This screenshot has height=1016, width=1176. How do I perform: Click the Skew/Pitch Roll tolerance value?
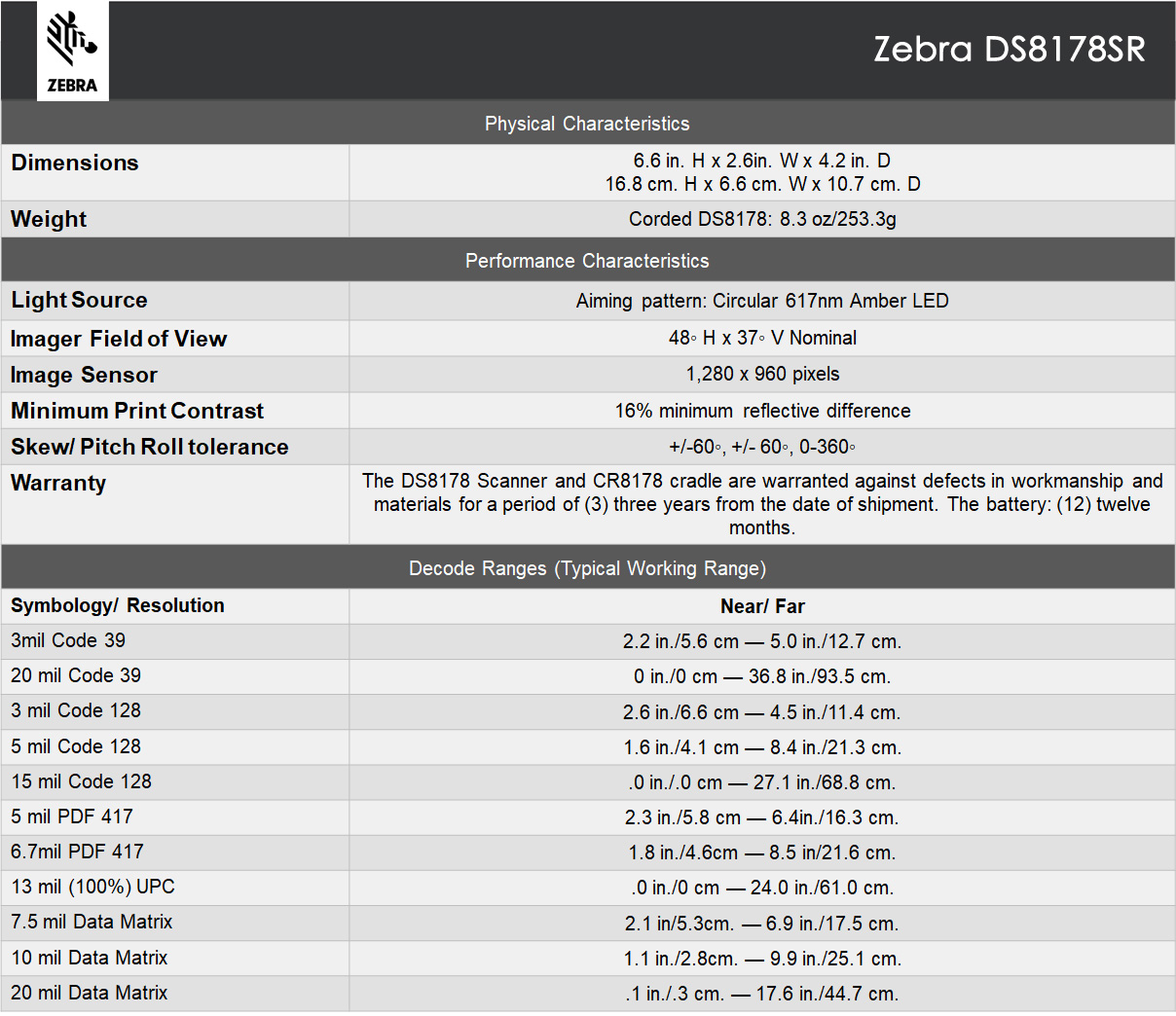[762, 447]
